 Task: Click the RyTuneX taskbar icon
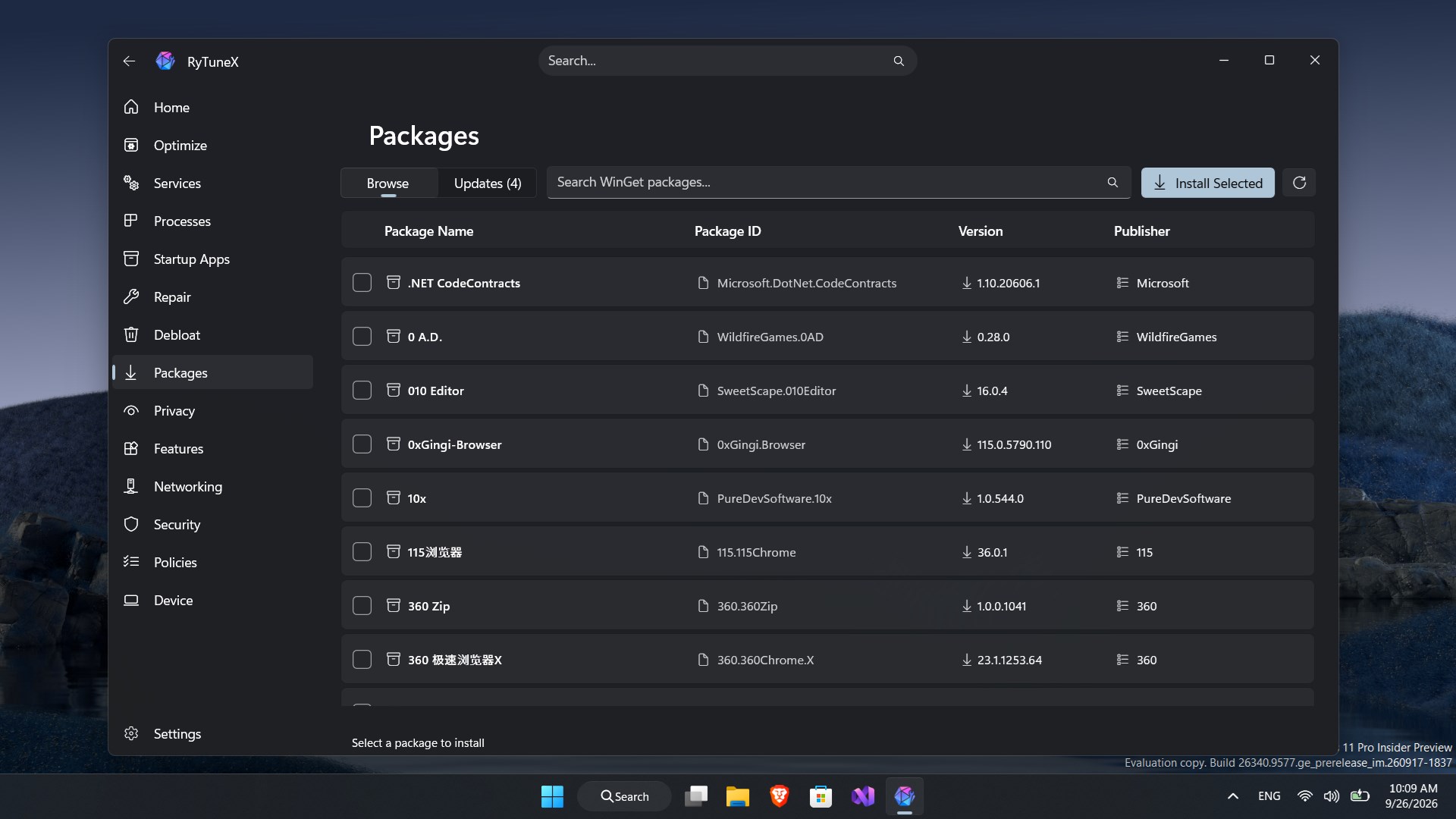(x=904, y=796)
